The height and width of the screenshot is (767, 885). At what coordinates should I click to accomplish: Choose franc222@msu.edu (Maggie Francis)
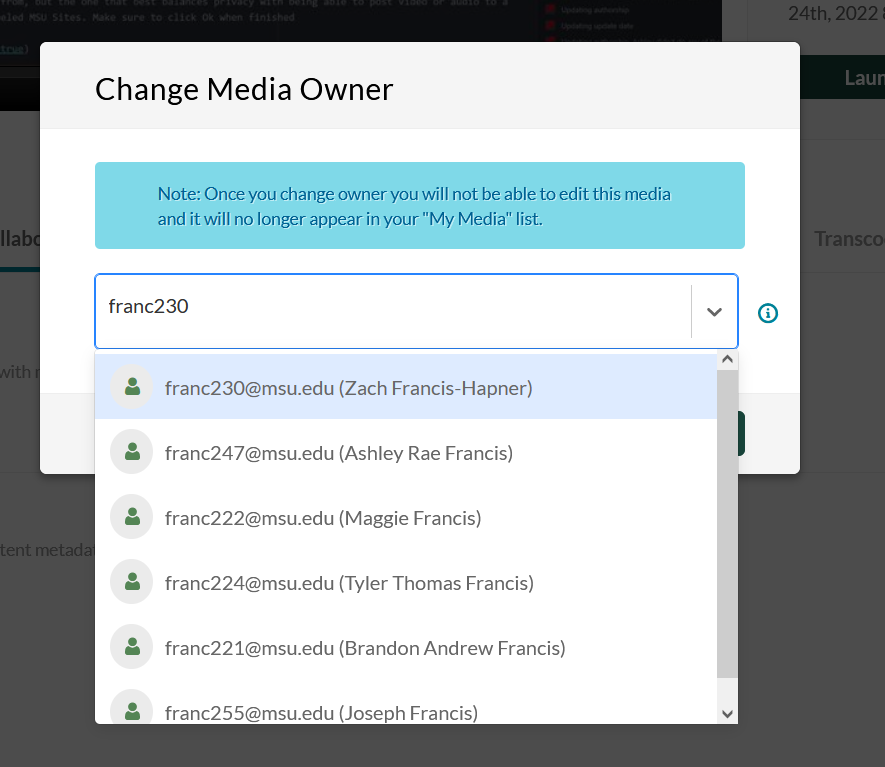tap(406, 517)
